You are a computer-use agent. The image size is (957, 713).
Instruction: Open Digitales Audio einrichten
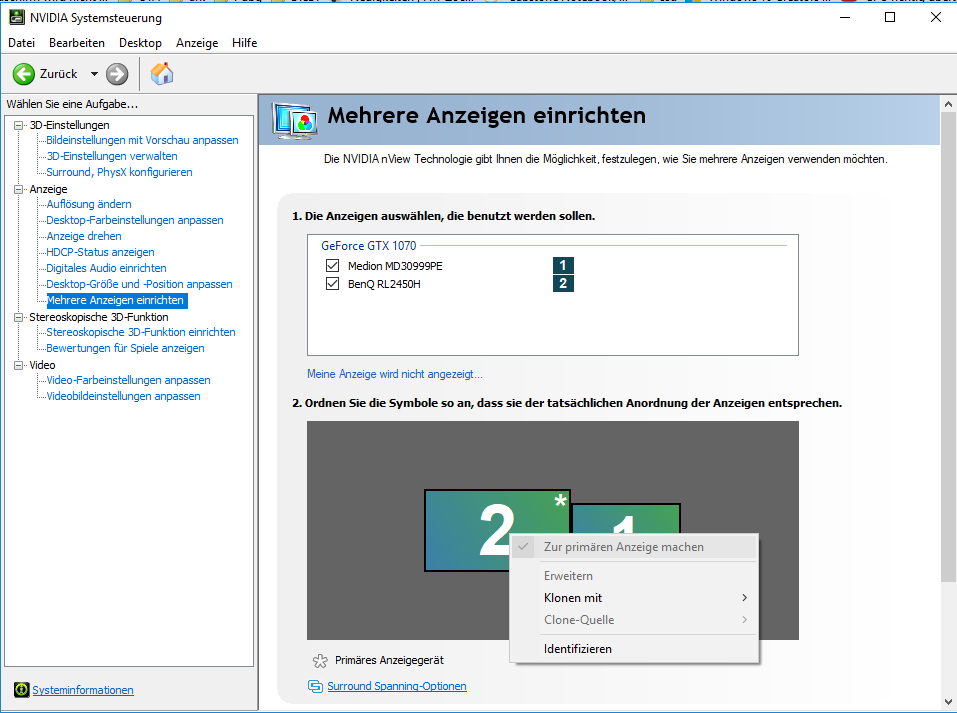(x=106, y=268)
